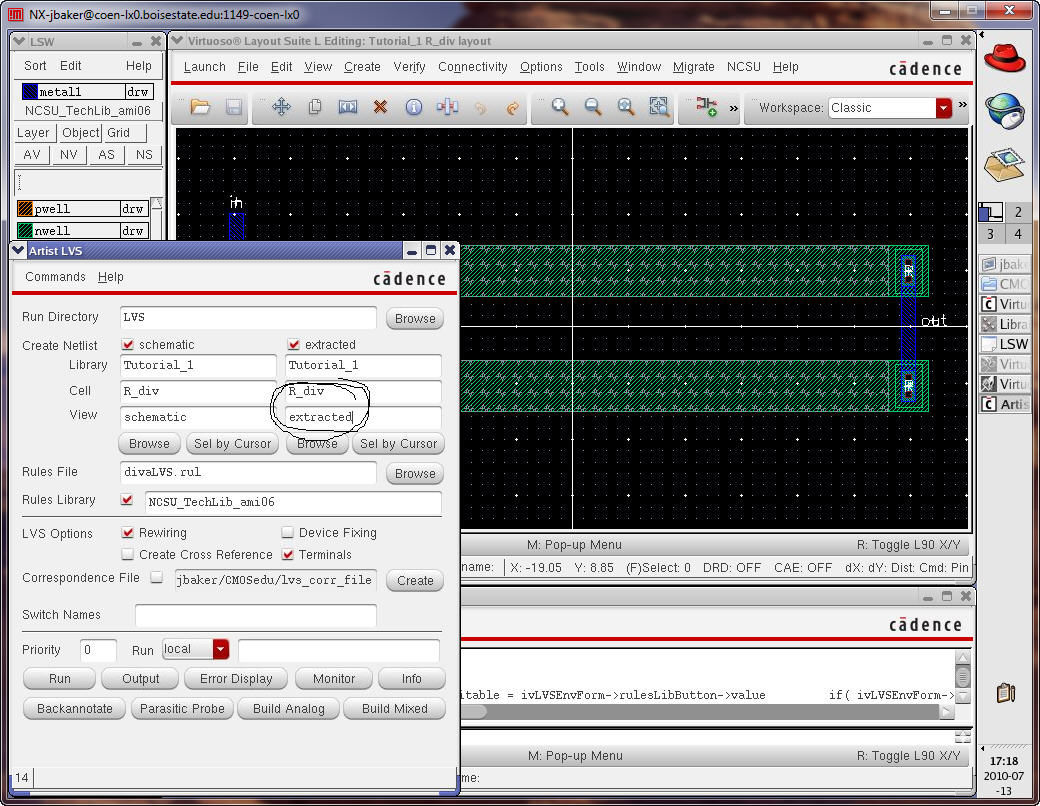Click the Rules File input field
The image size is (1040, 806).
[248, 472]
